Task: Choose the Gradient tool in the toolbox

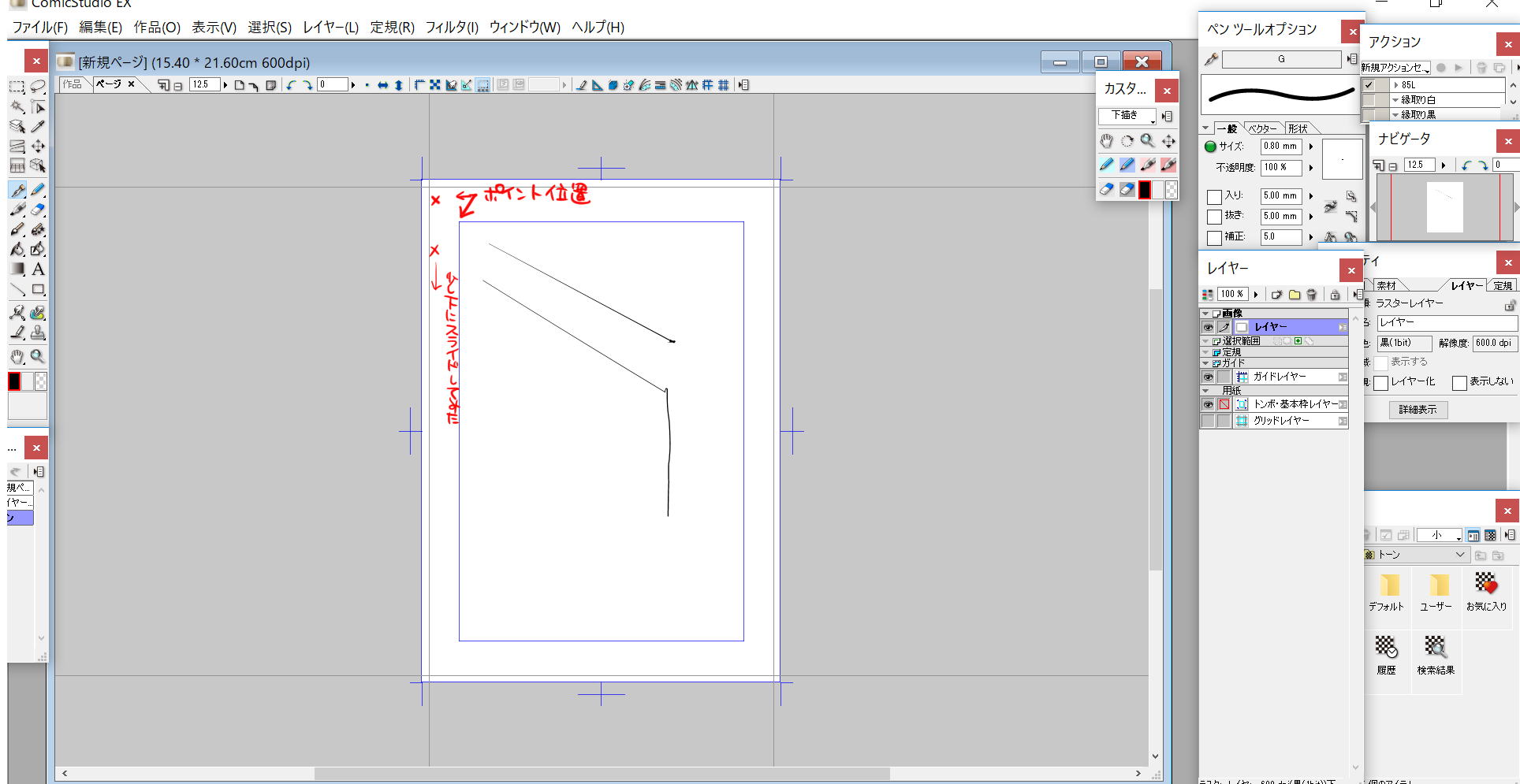Action: point(17,269)
